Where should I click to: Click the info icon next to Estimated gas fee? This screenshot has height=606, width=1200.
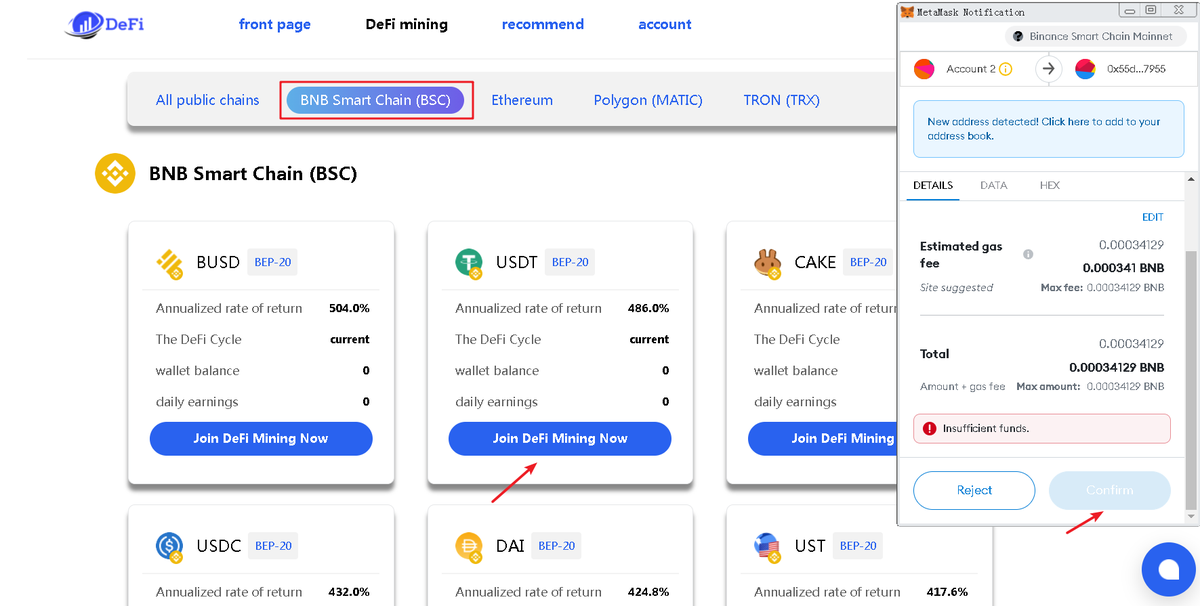click(x=1028, y=254)
